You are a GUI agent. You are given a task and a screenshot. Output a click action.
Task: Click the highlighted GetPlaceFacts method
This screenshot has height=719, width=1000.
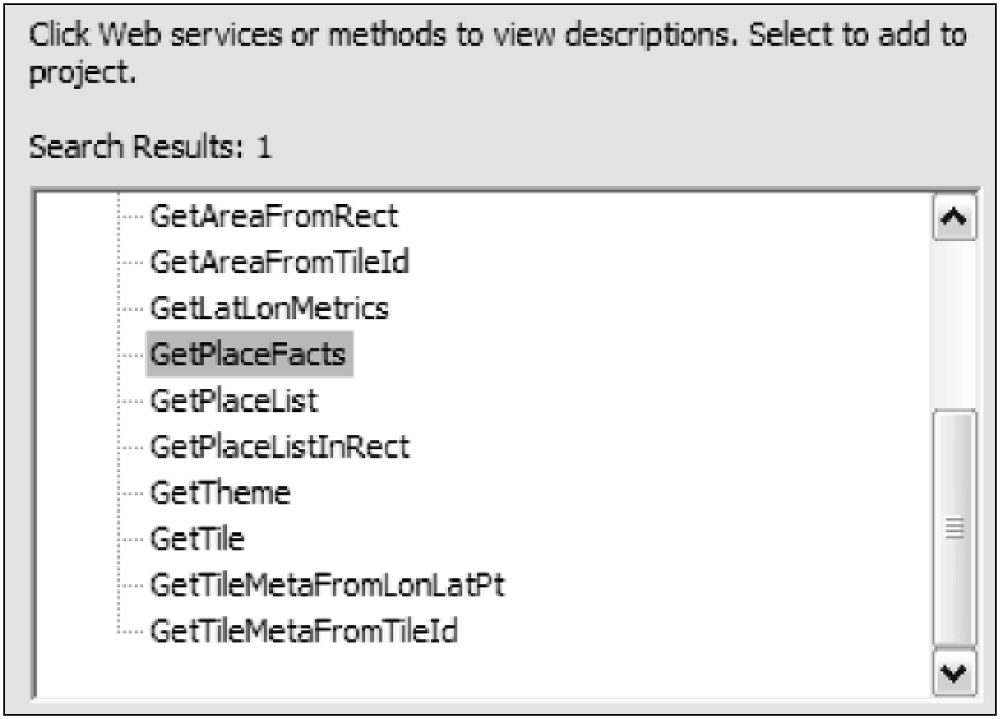click(250, 355)
